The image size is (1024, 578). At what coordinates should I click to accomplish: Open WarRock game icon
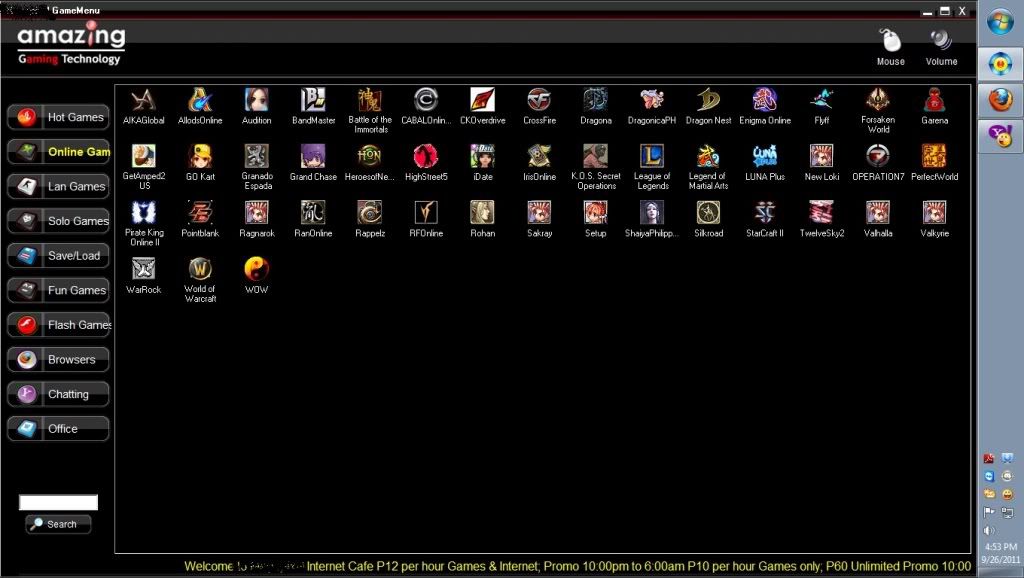coord(143,269)
